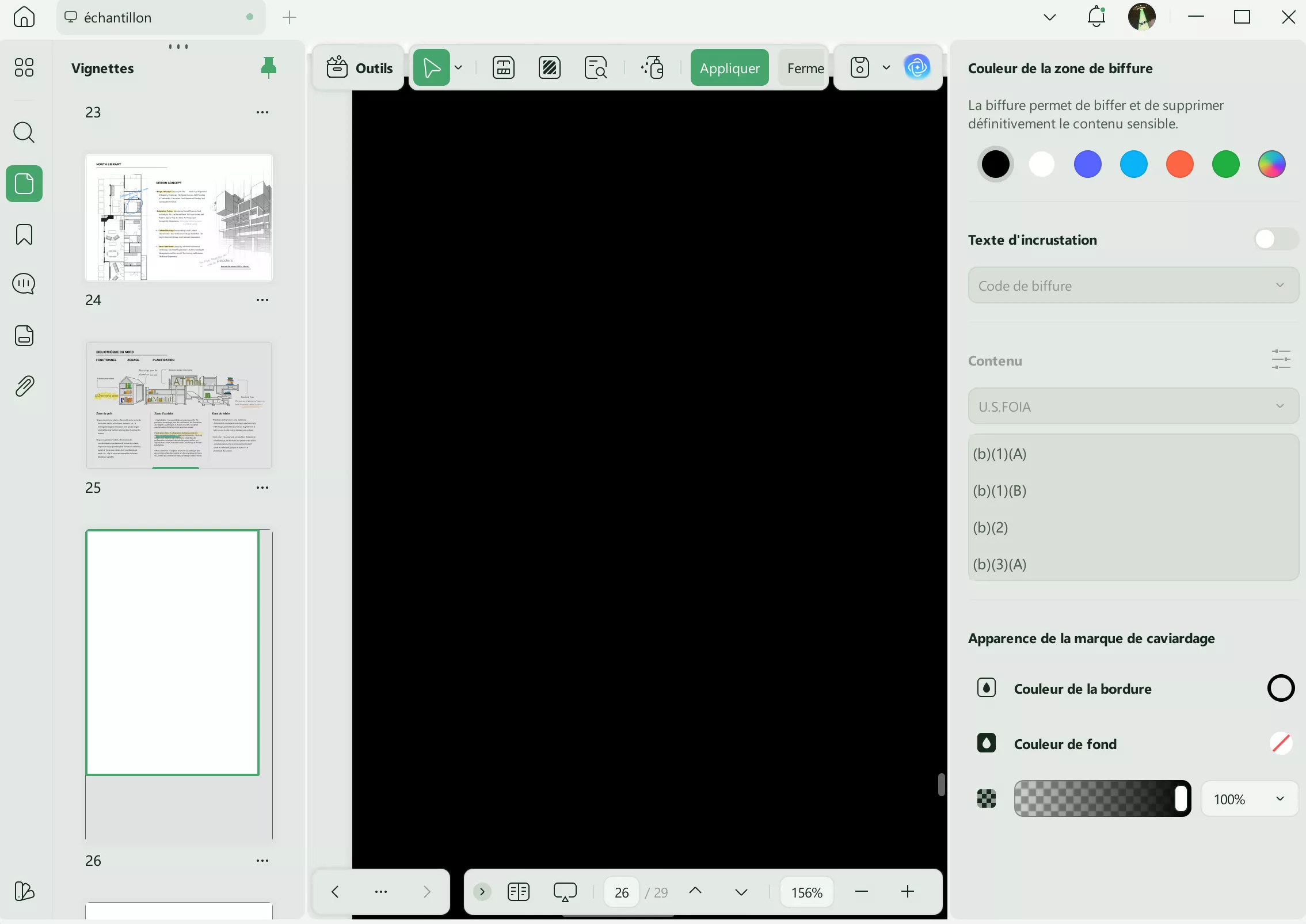Toggle two-page view in the bottom bar
1306x924 pixels.
[517, 891]
